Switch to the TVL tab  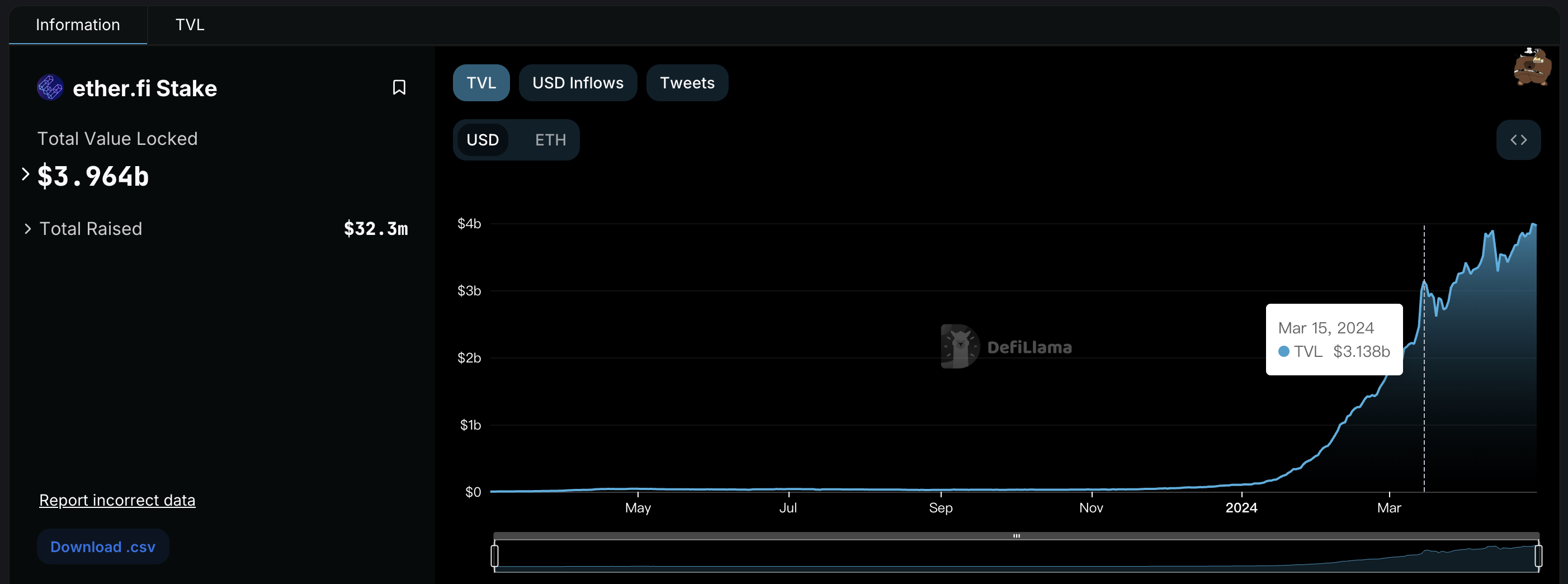[x=190, y=25]
